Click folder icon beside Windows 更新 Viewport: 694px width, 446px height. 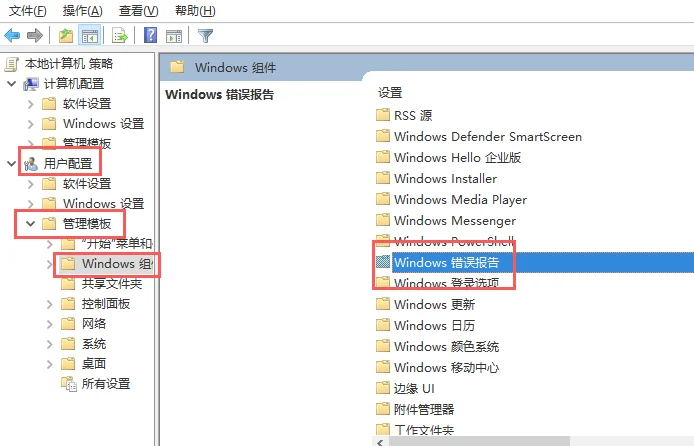(x=383, y=304)
